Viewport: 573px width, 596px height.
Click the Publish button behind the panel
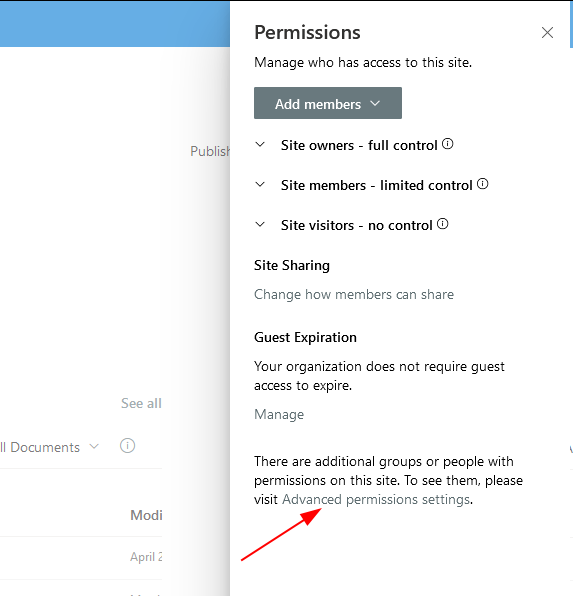210,151
